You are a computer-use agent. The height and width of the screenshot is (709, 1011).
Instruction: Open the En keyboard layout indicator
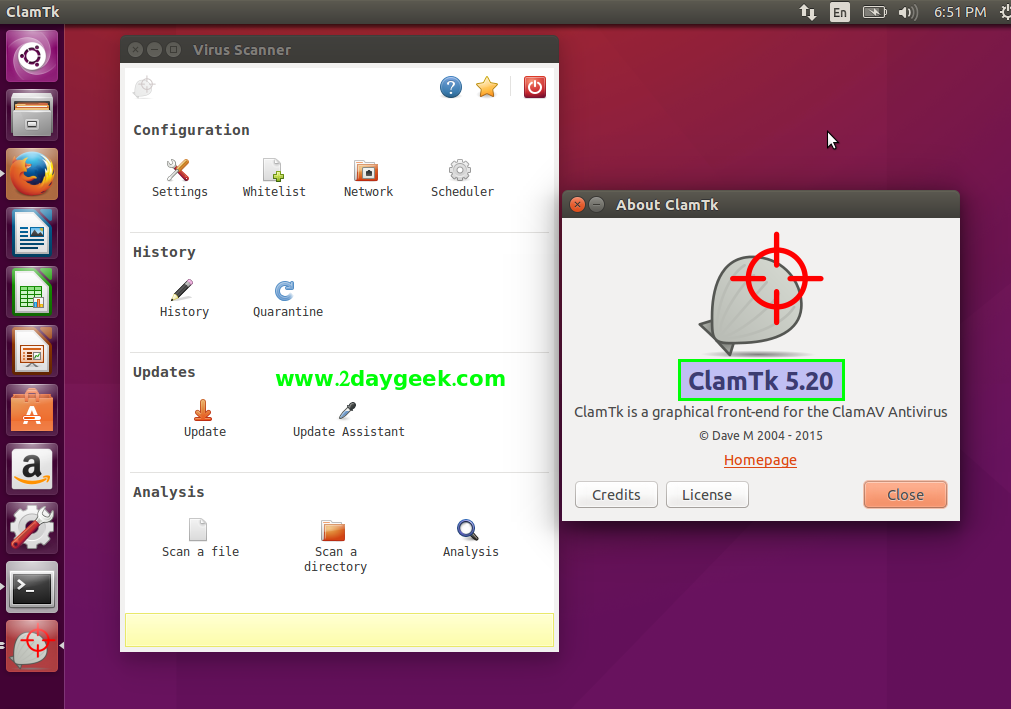(839, 12)
